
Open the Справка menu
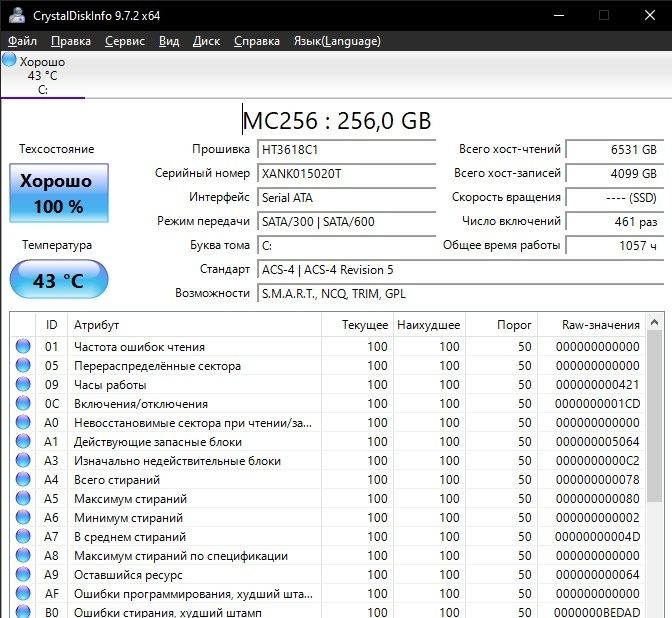point(257,41)
